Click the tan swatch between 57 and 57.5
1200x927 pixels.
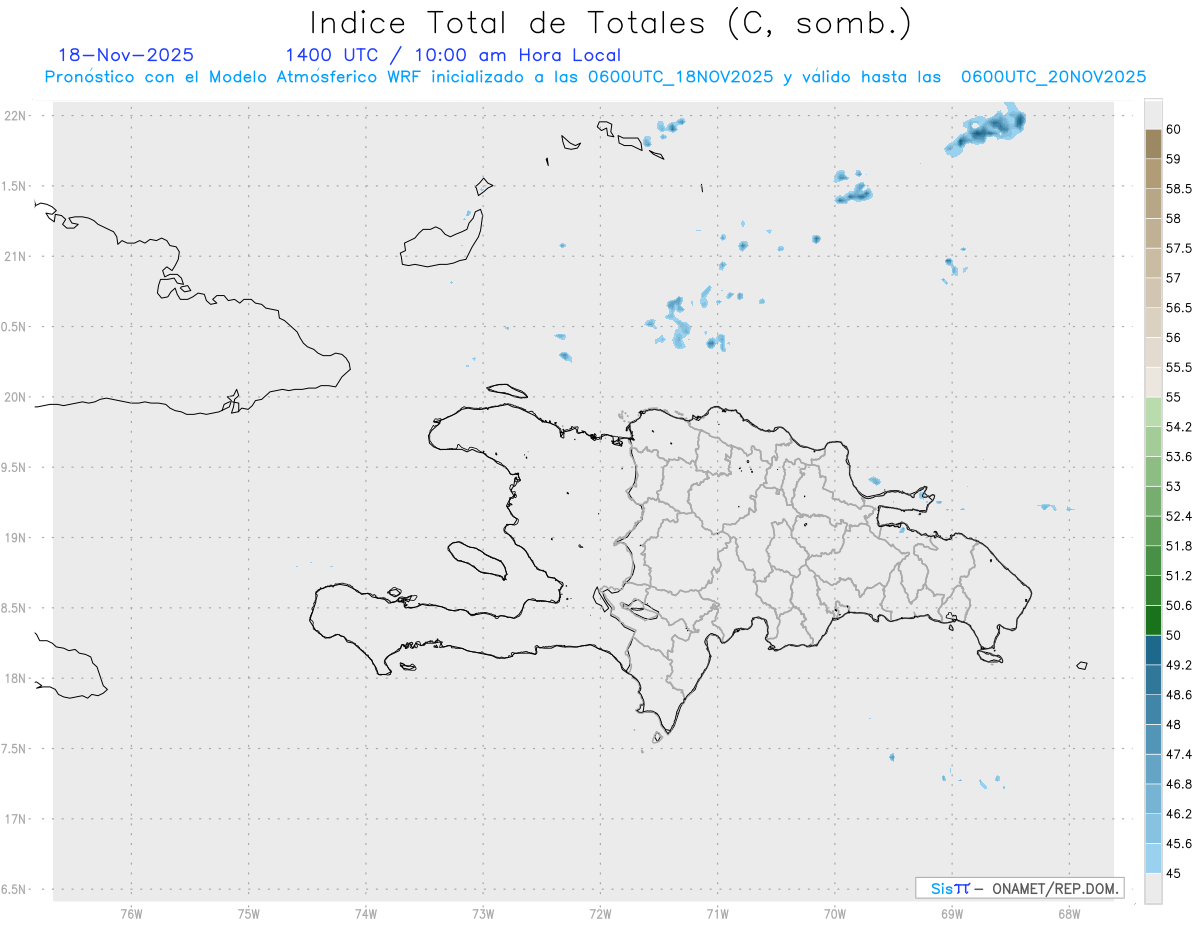[x=1153, y=263]
